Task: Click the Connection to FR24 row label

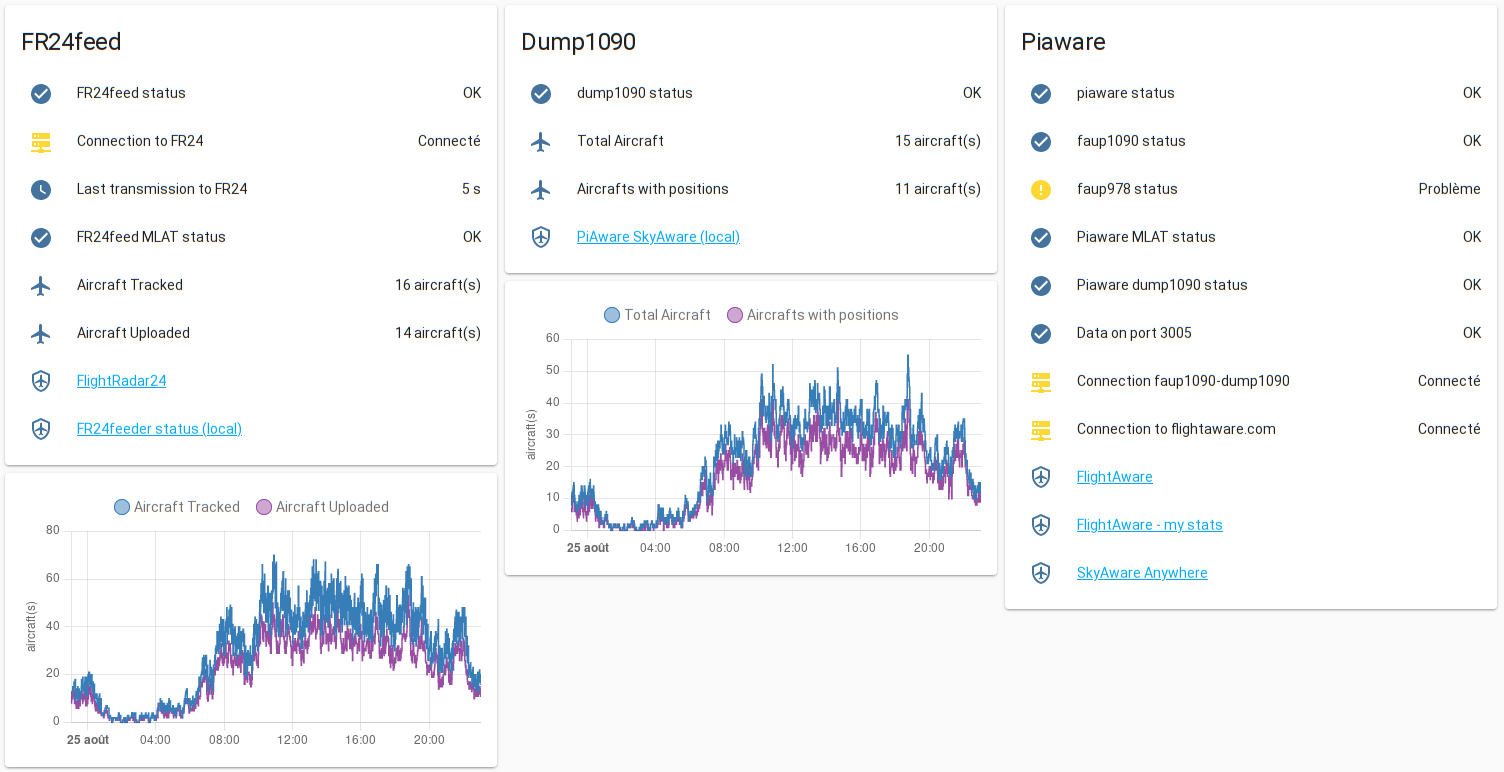Action: click(140, 141)
